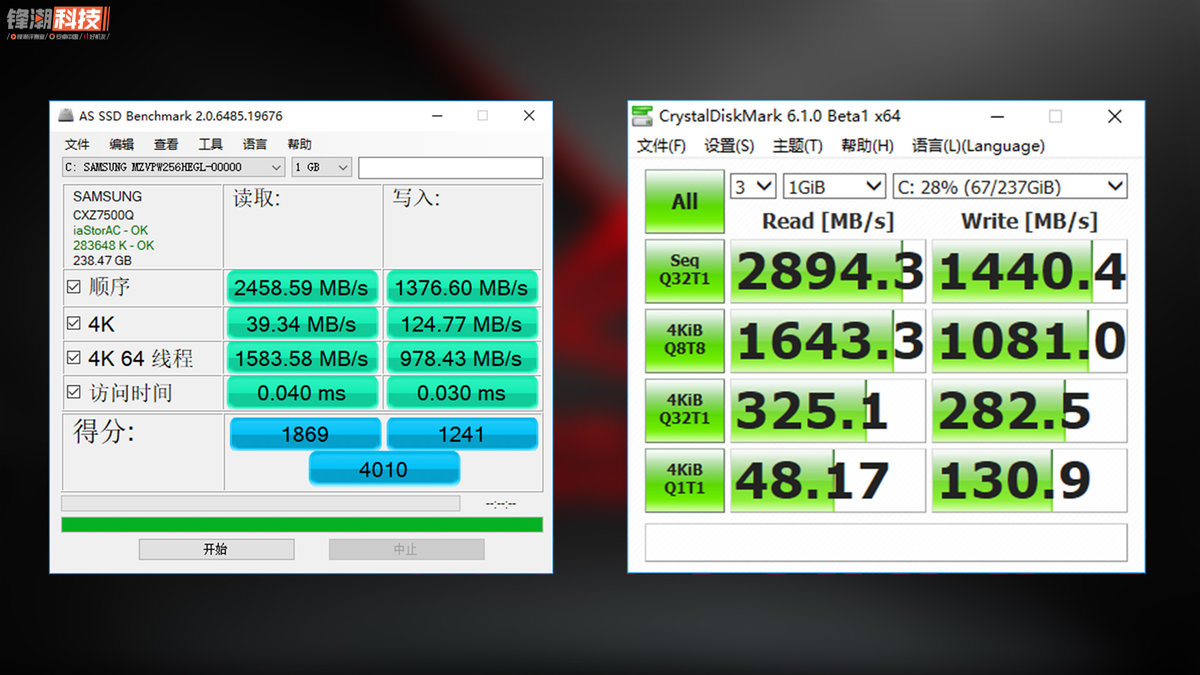Screen dimensions: 1200x675
Task: Click the write score 1241
Action: [x=462, y=434]
